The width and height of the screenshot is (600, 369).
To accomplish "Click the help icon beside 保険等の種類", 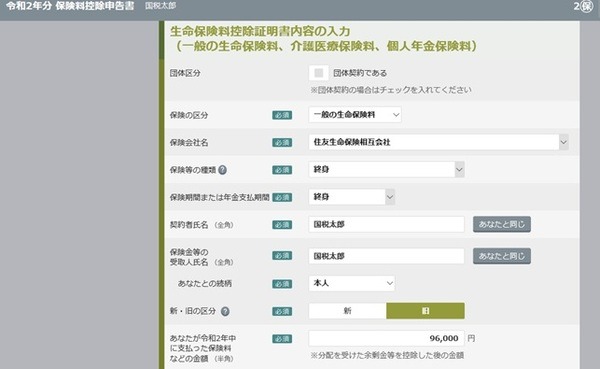I will pyautogui.click(x=222, y=170).
